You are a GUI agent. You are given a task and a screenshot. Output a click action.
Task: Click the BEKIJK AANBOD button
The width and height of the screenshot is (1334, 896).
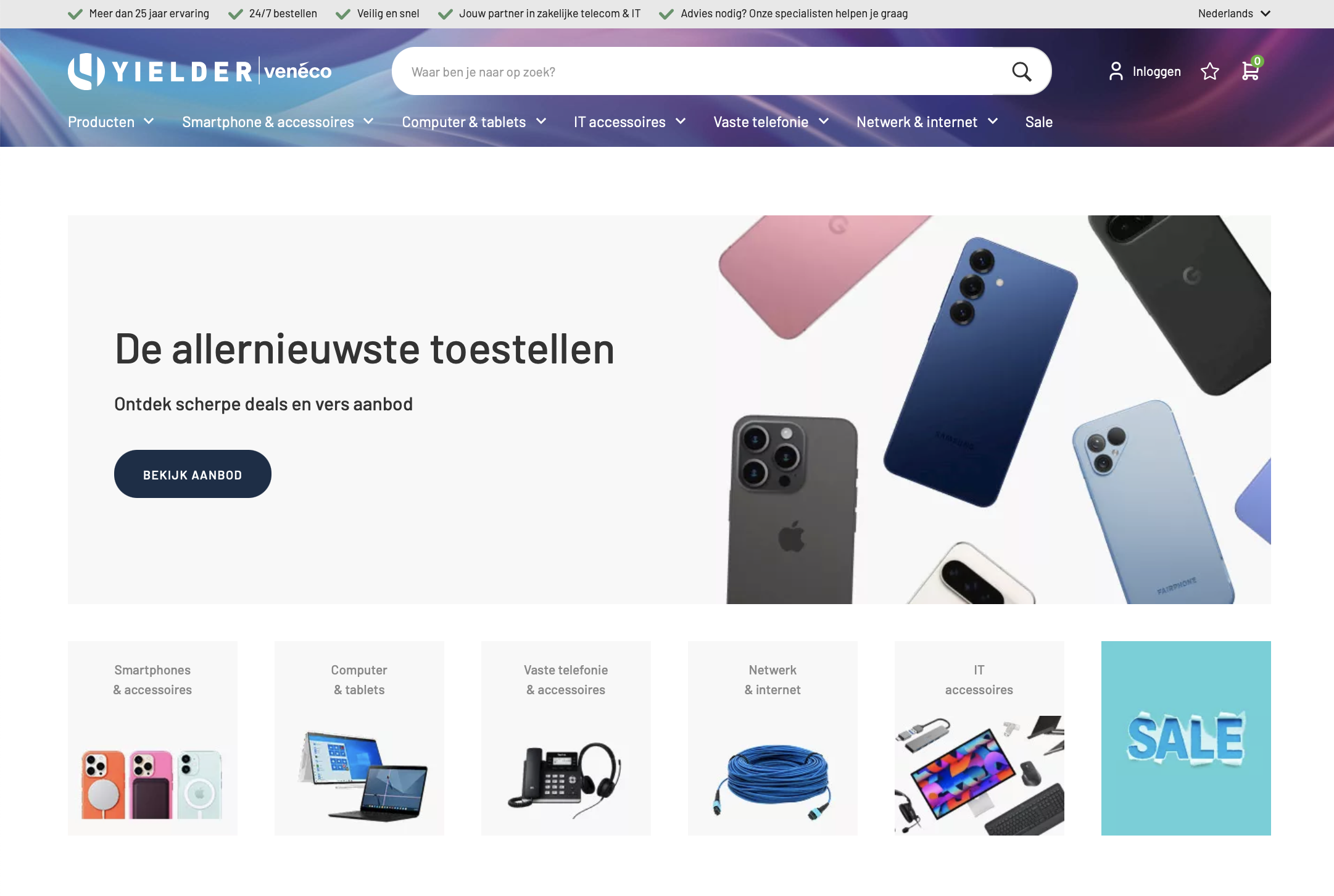193,474
